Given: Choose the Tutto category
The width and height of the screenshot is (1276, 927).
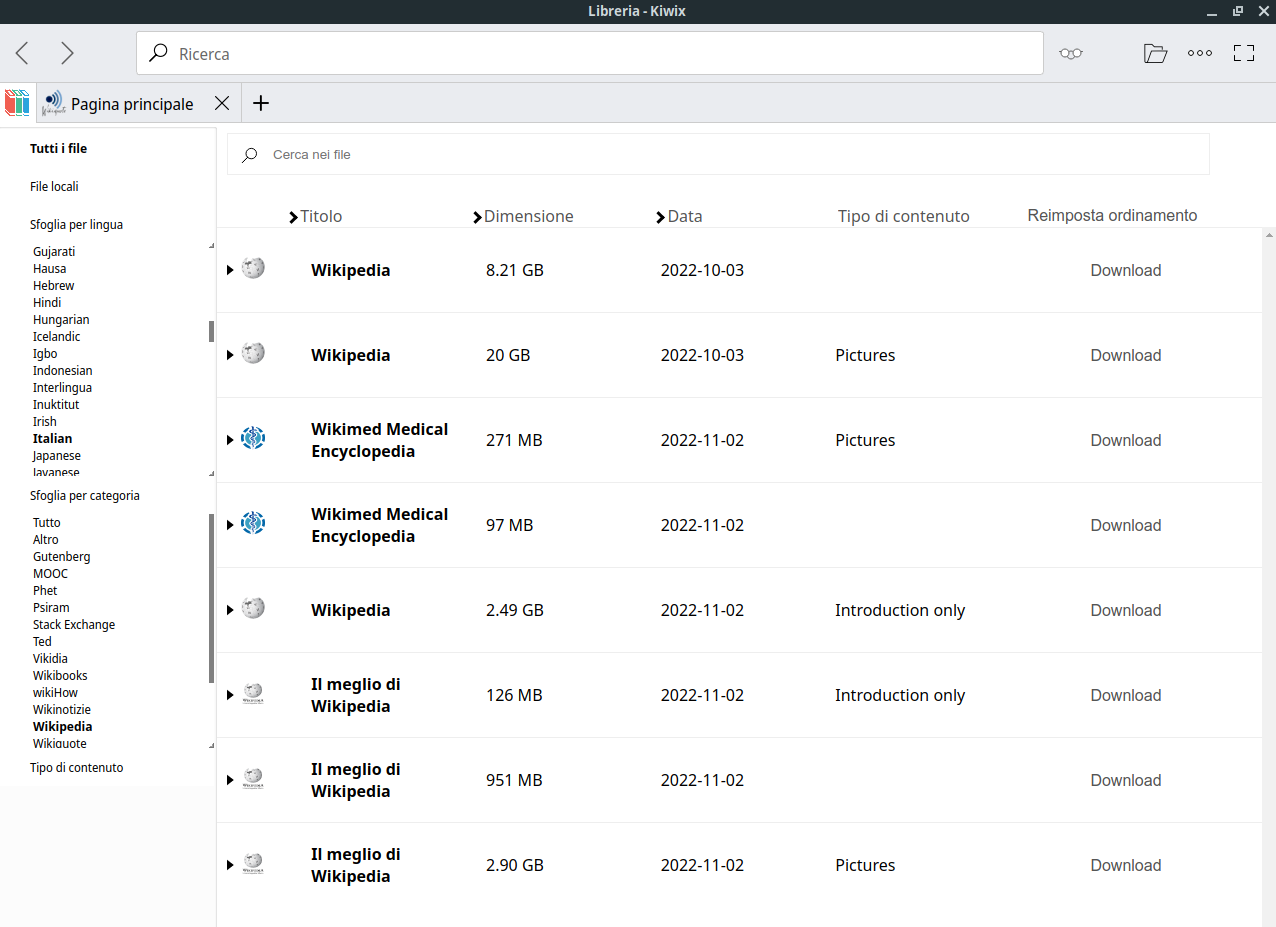Looking at the screenshot, I should 46,522.
